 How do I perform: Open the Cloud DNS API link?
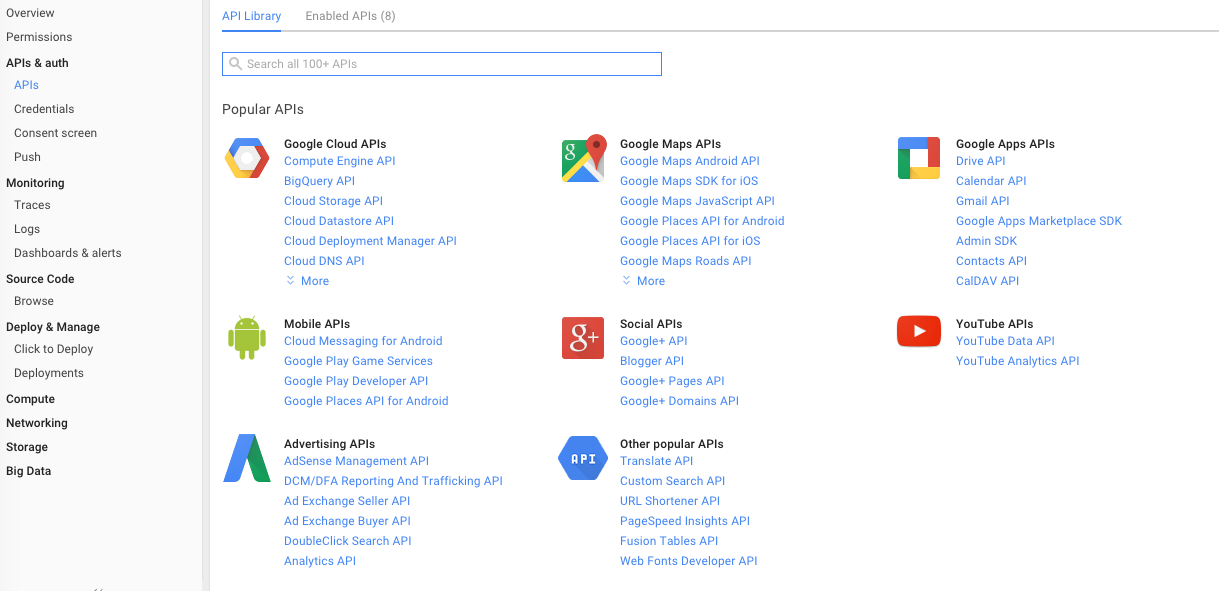(x=324, y=261)
